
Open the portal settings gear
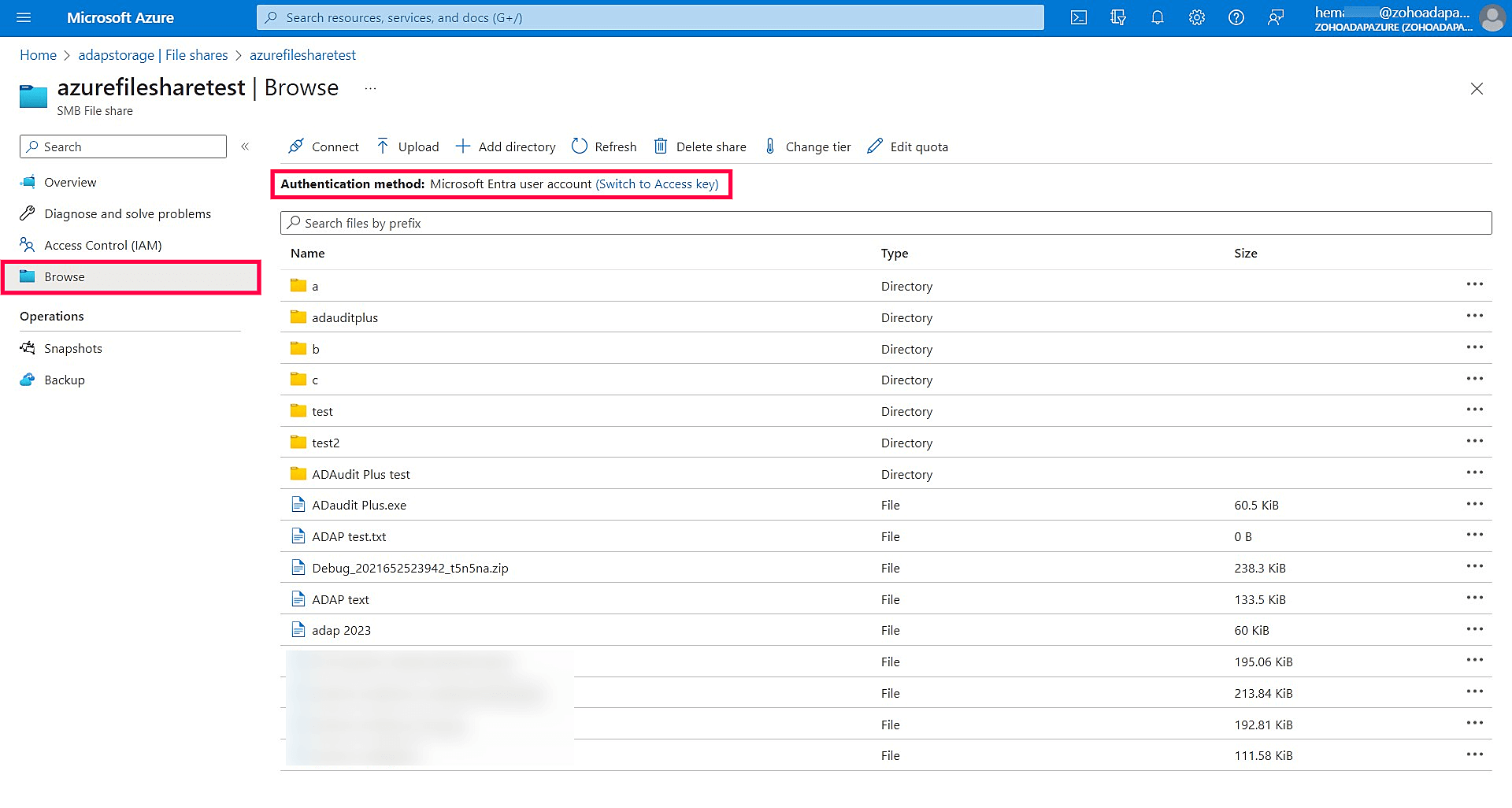pyautogui.click(x=1196, y=17)
